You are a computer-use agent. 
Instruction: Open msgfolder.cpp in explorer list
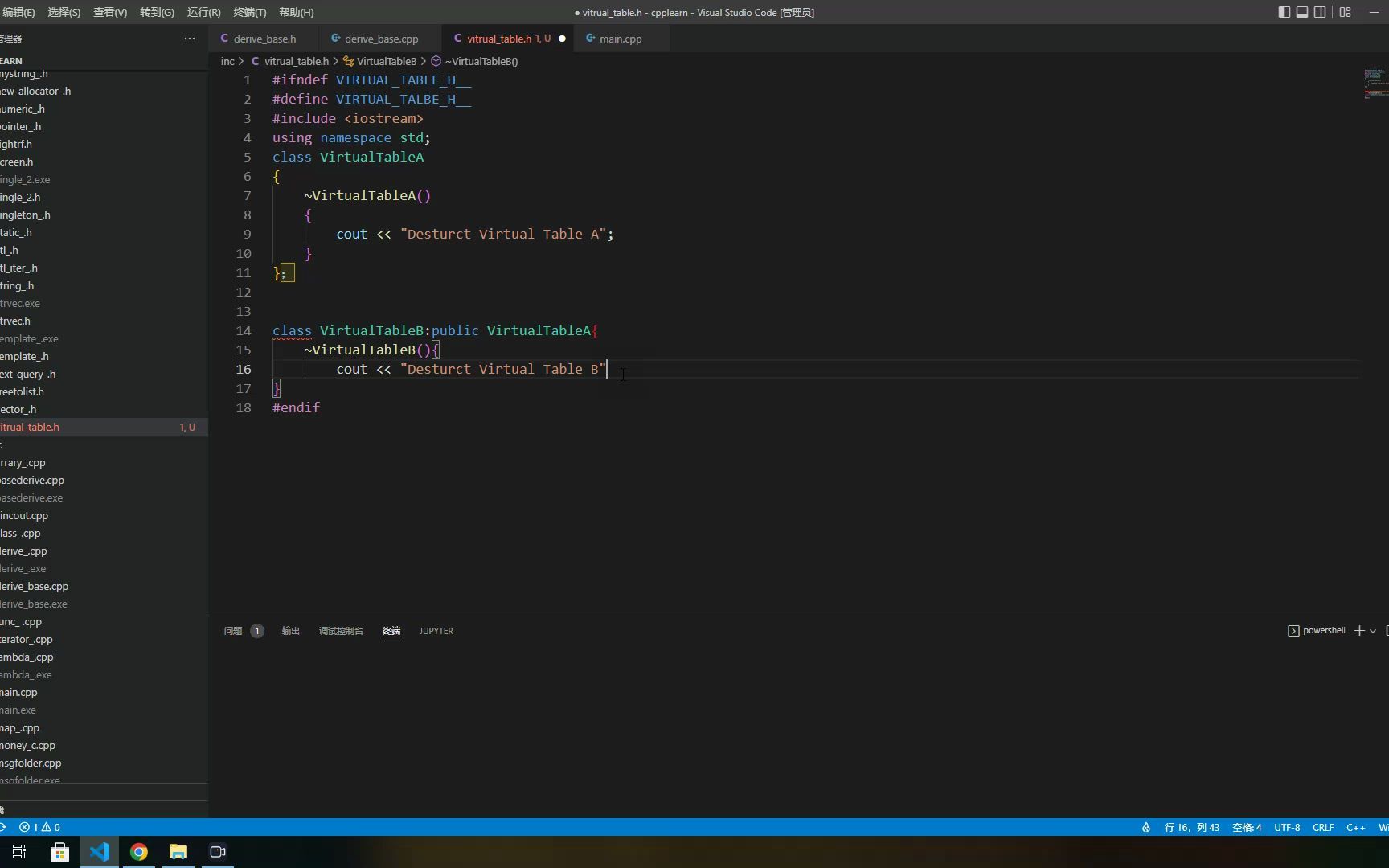pyautogui.click(x=104, y=763)
